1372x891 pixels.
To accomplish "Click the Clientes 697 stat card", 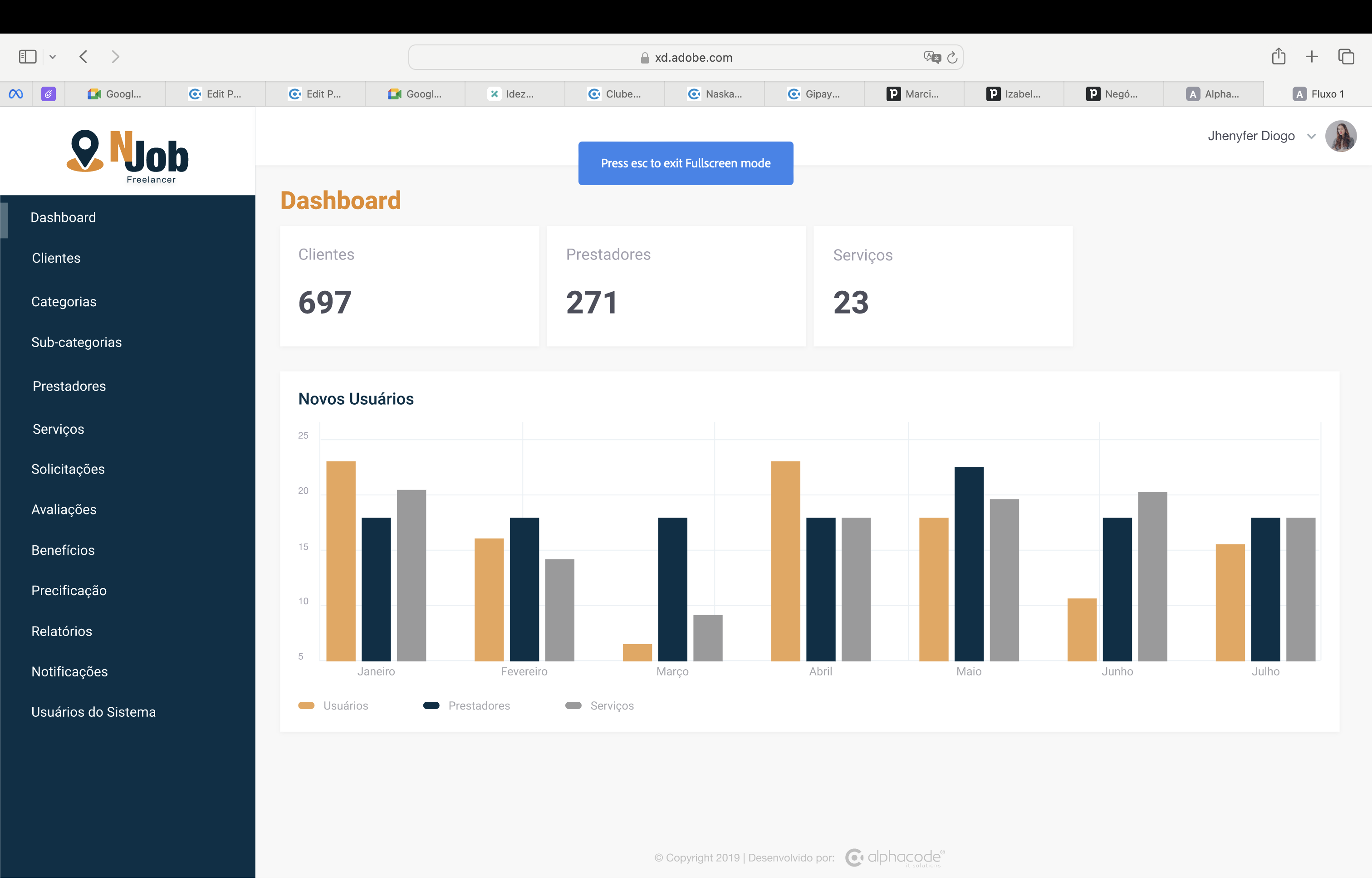I will point(409,286).
